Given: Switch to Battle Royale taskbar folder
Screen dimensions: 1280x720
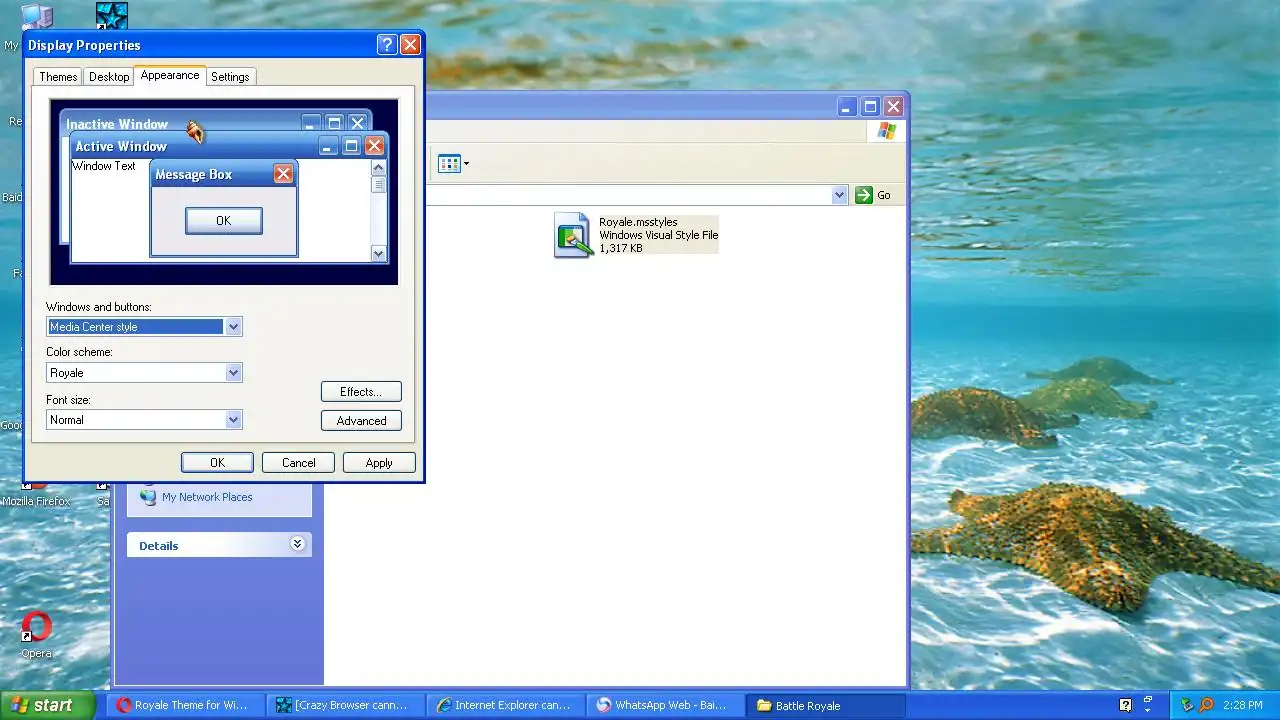Looking at the screenshot, I should tap(827, 705).
